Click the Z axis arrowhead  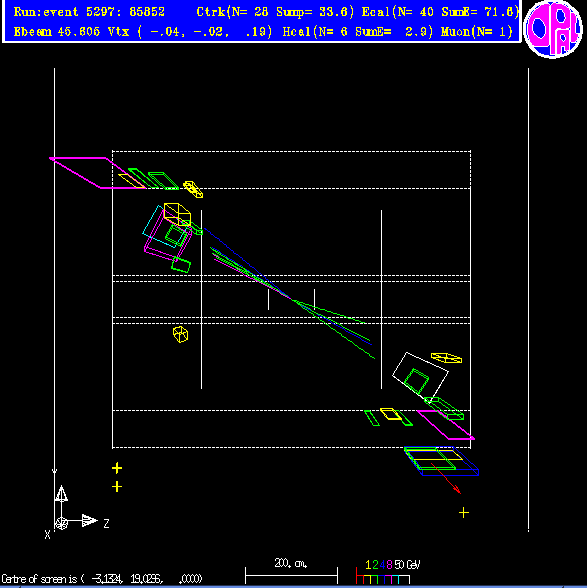click(x=90, y=520)
